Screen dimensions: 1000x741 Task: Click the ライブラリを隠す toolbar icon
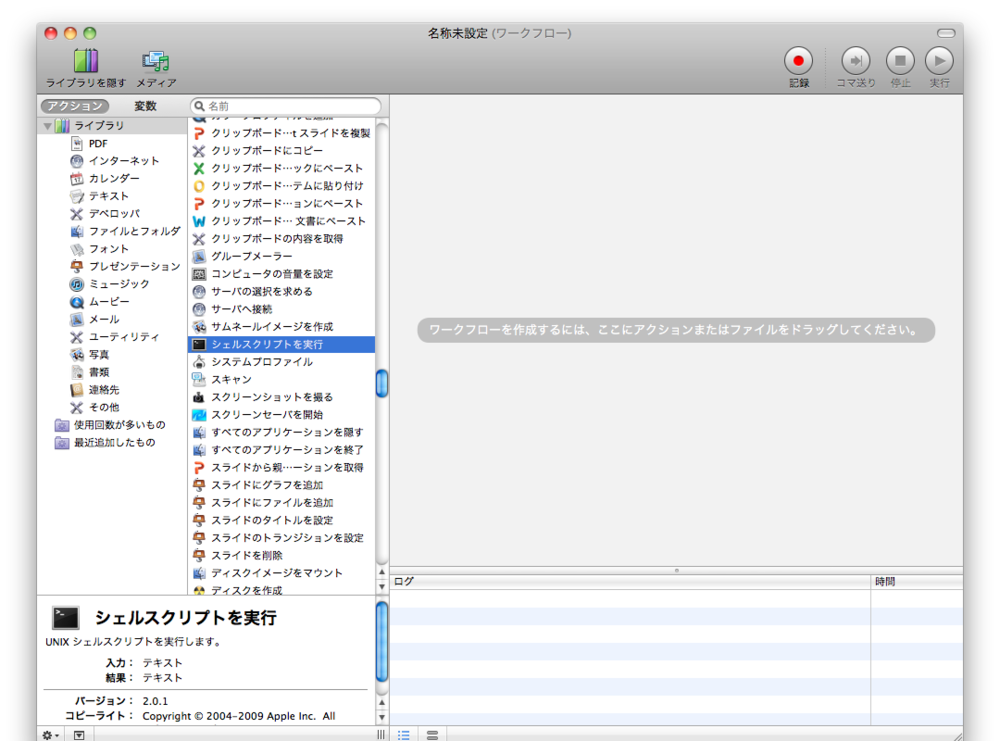point(85,61)
